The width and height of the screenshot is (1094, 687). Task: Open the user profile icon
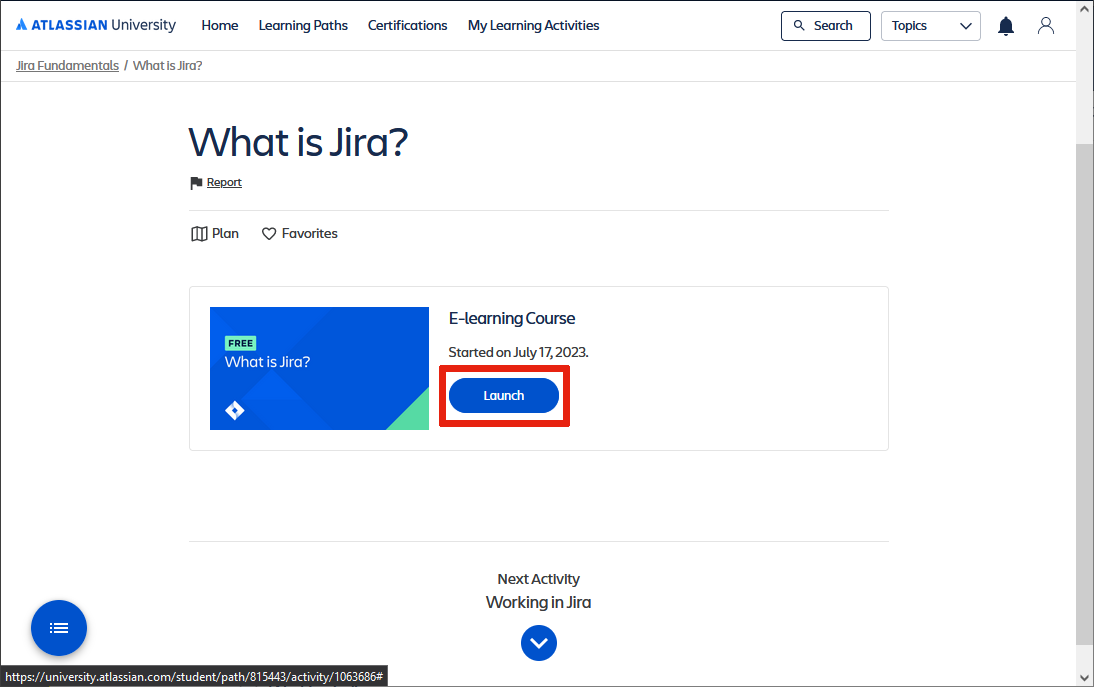coord(1045,26)
